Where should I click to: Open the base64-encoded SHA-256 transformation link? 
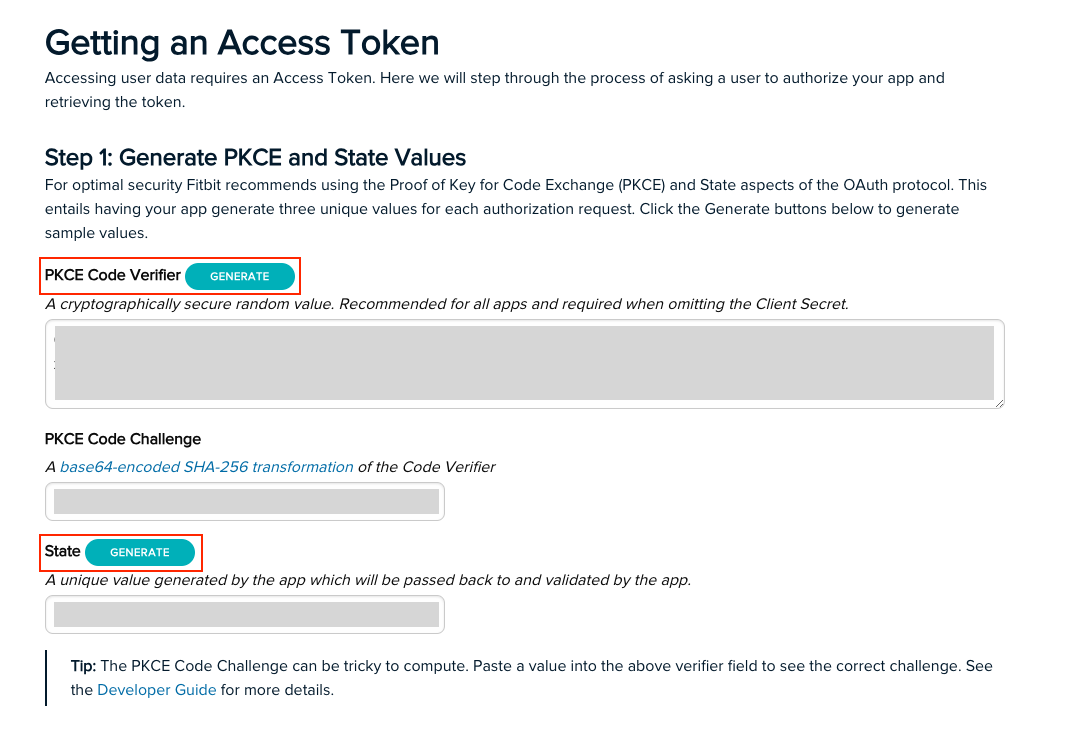pyautogui.click(x=206, y=466)
